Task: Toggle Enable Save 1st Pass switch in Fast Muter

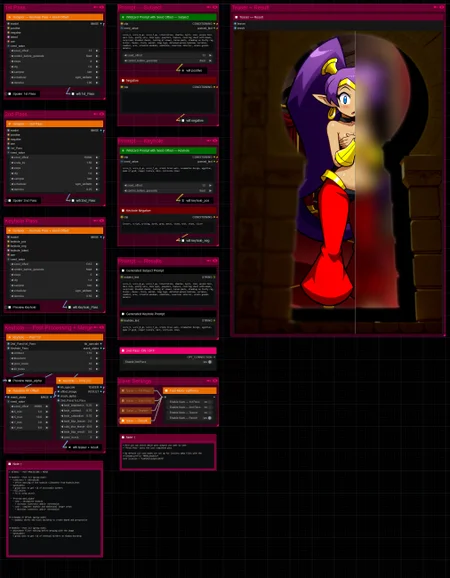Action: [x=209, y=402]
